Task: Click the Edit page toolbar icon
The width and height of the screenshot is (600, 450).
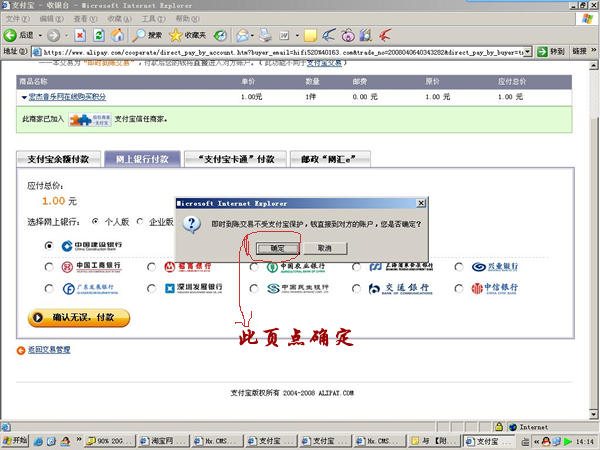Action: (284, 36)
